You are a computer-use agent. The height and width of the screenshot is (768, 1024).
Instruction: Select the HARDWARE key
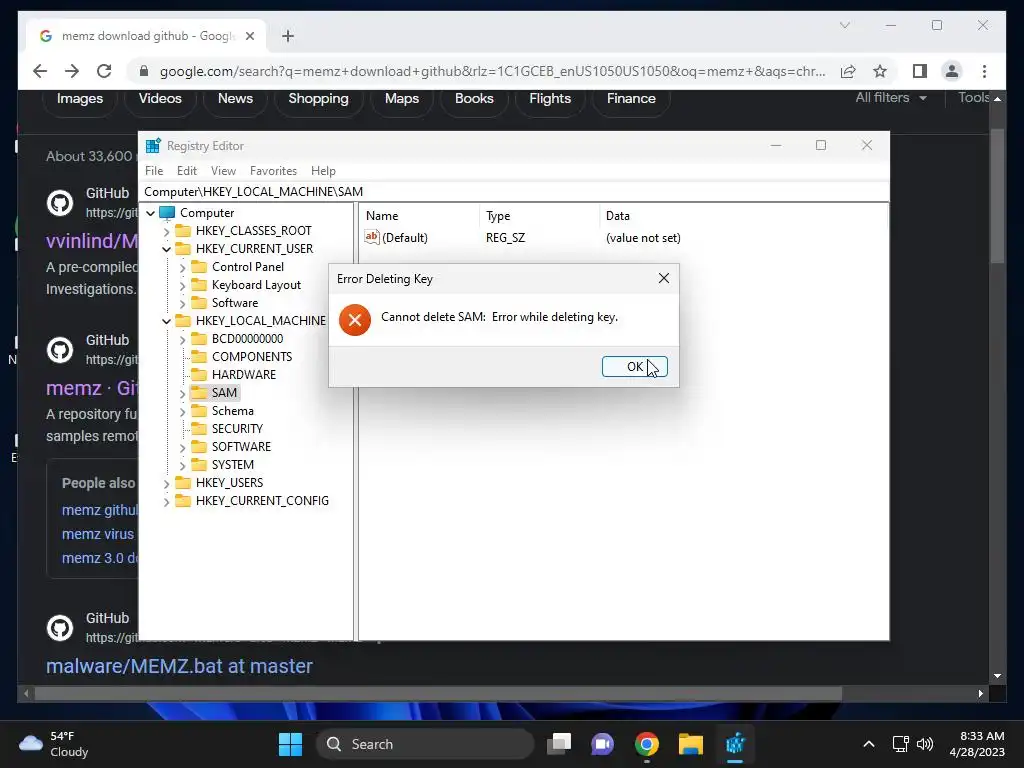[244, 375]
